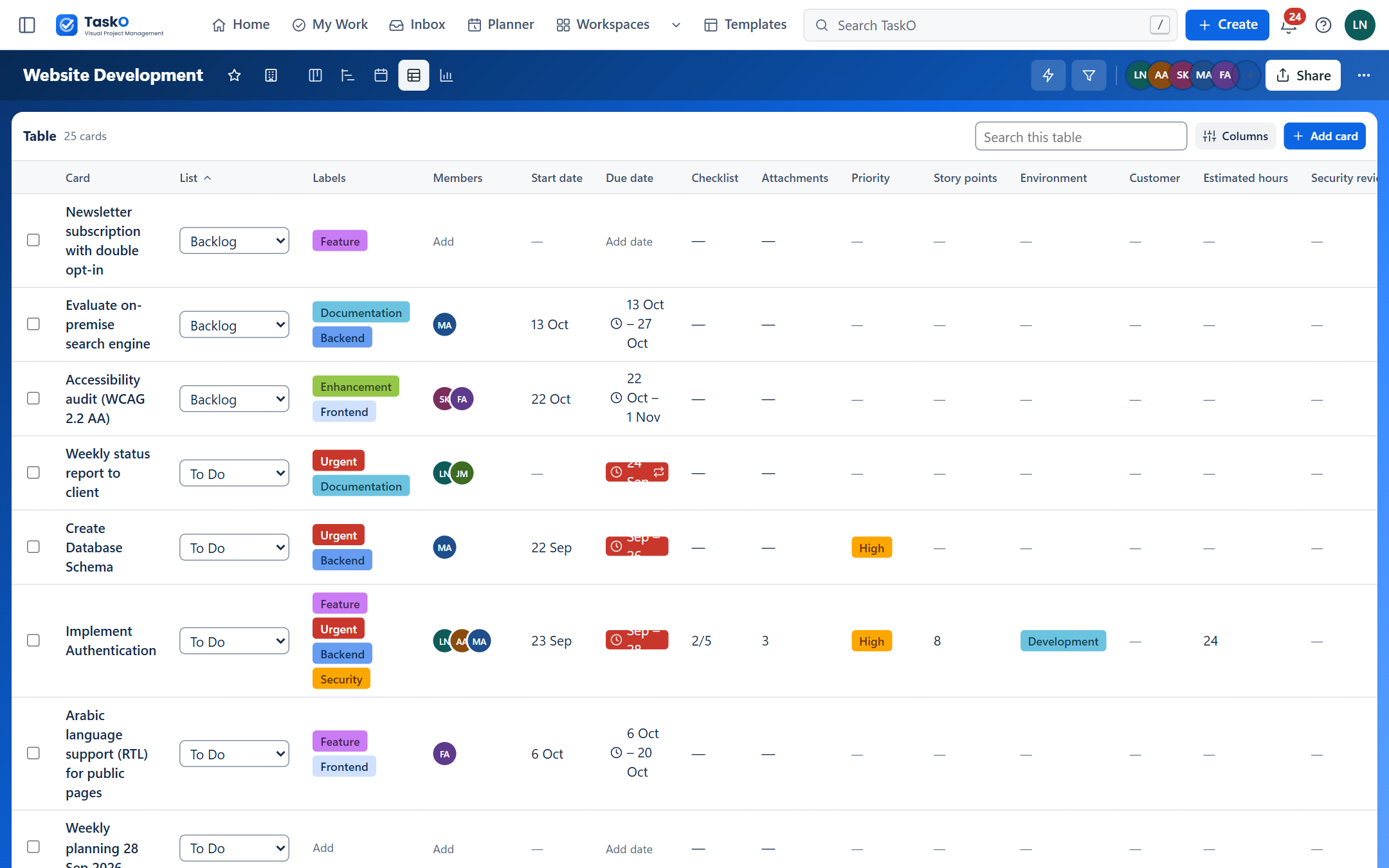Check the Accessibility audit card checkbox
1389x868 pixels.
(33, 398)
